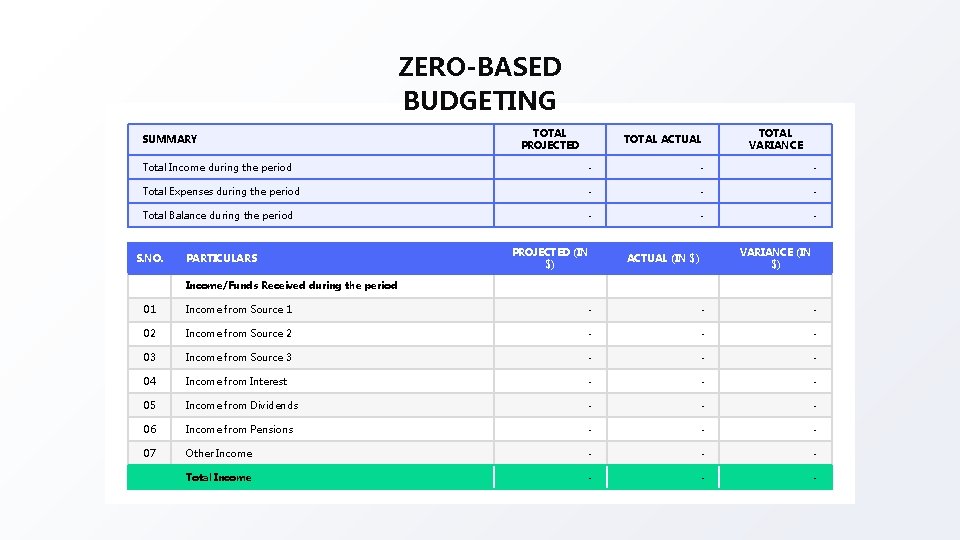The height and width of the screenshot is (540, 960).
Task: Click total variance value for Total Income during period
Action: pyautogui.click(x=776, y=167)
